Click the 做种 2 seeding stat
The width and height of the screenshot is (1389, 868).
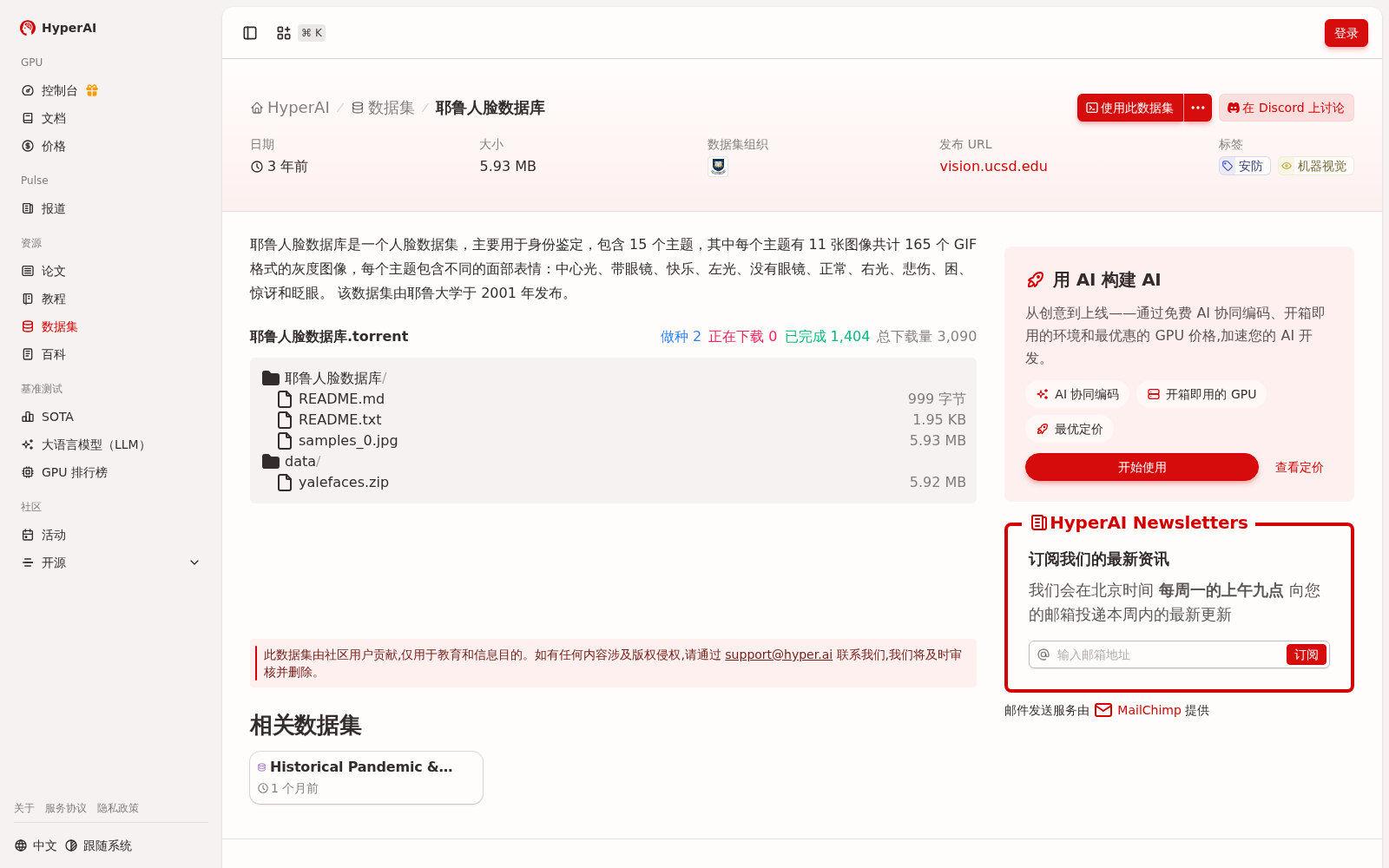pyautogui.click(x=681, y=337)
